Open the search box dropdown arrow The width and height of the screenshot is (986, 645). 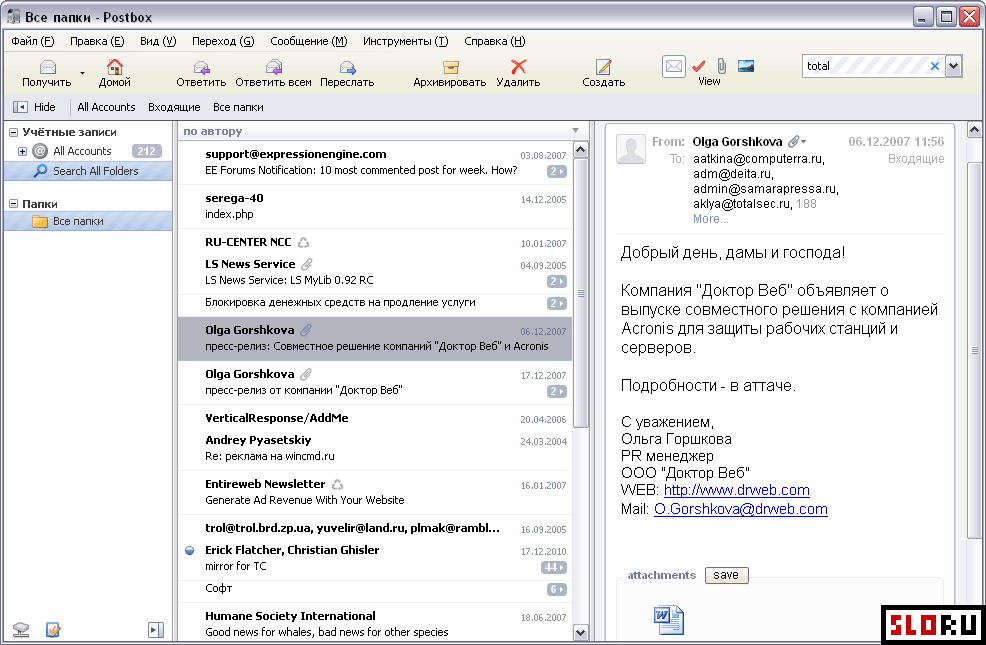(953, 66)
